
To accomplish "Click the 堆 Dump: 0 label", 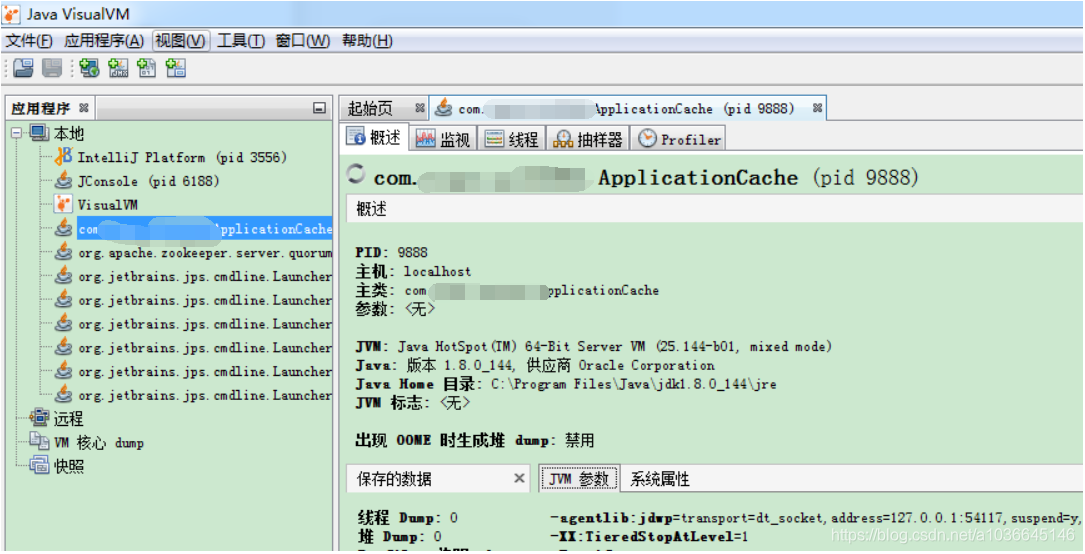I will [399, 537].
